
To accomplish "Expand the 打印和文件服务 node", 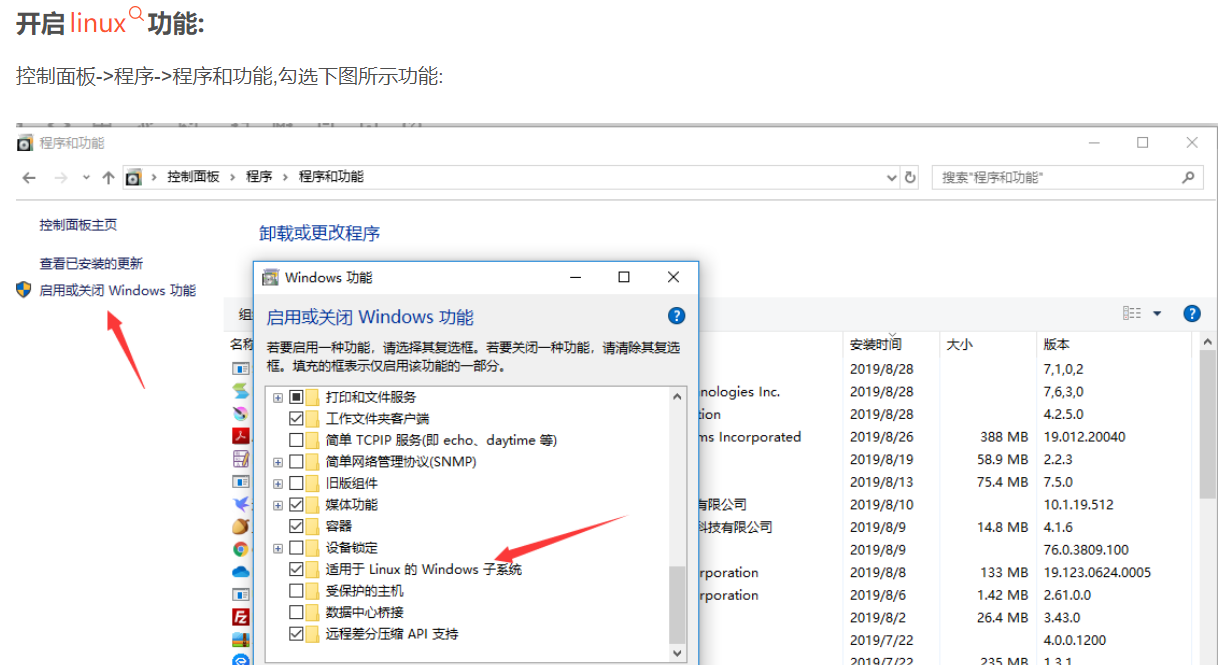I will click(276, 396).
